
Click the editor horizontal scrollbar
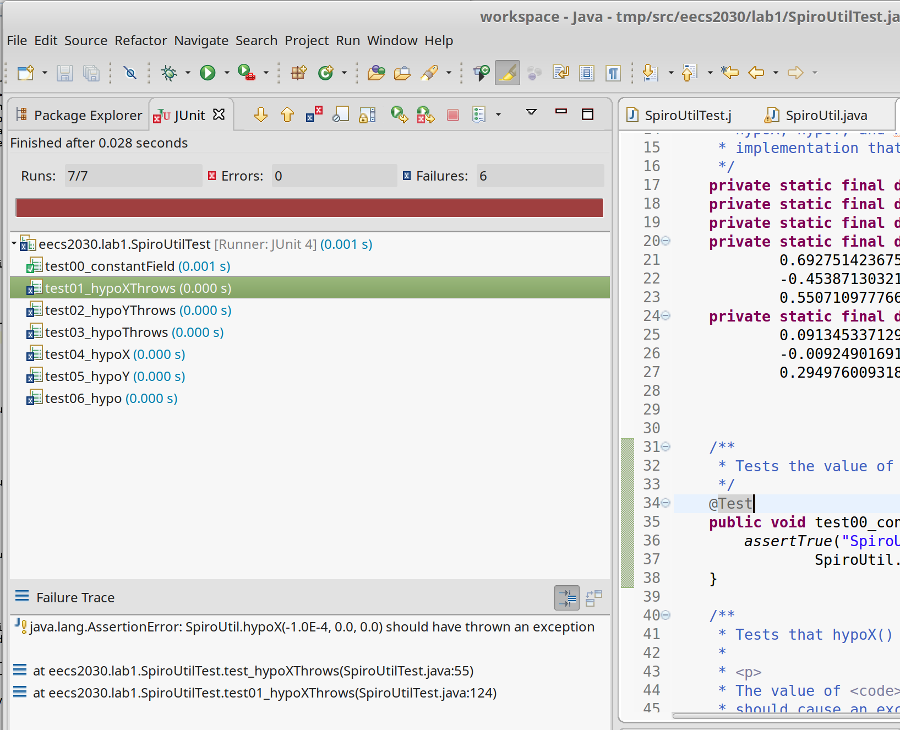[x=786, y=716]
